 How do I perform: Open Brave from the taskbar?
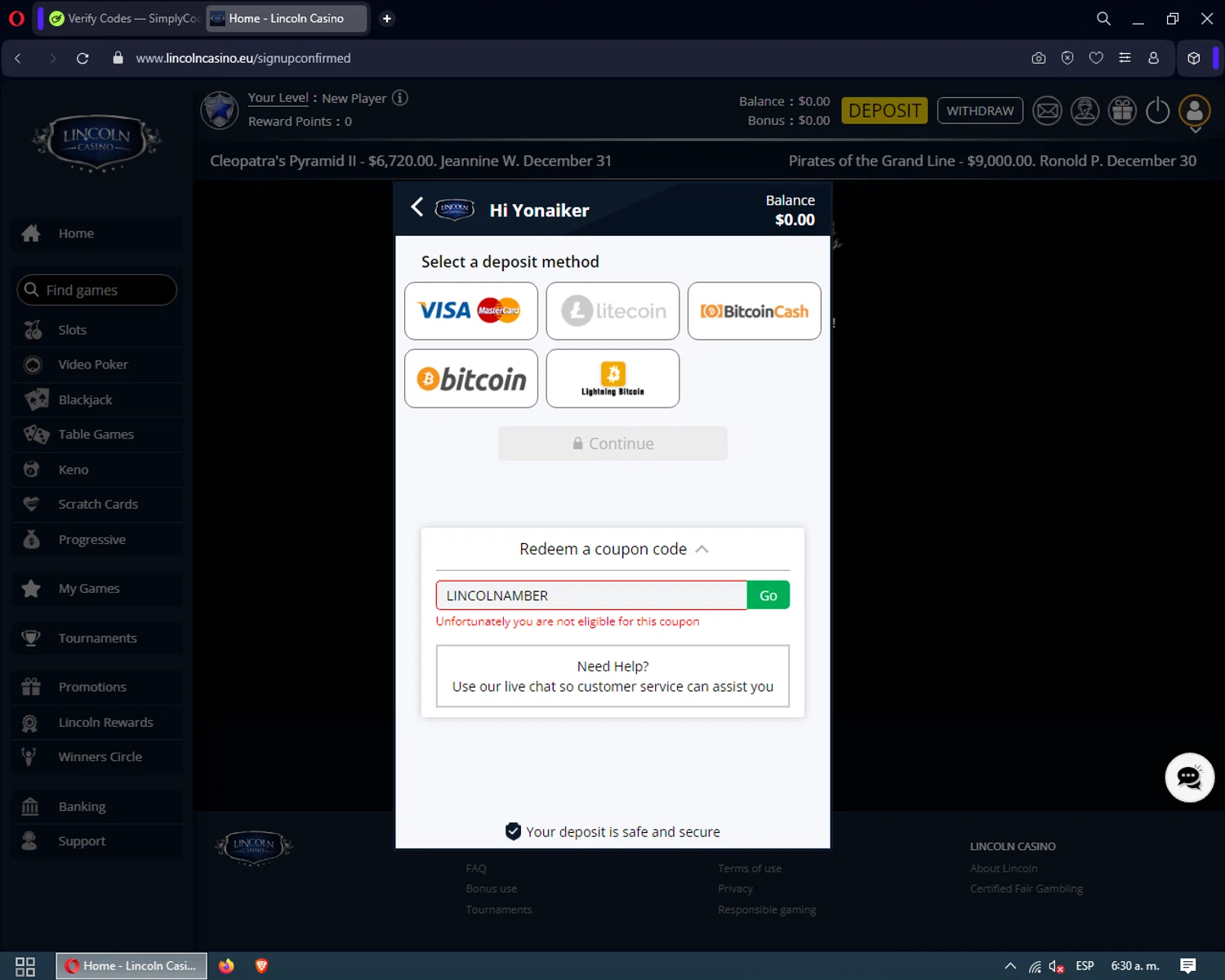tap(261, 966)
